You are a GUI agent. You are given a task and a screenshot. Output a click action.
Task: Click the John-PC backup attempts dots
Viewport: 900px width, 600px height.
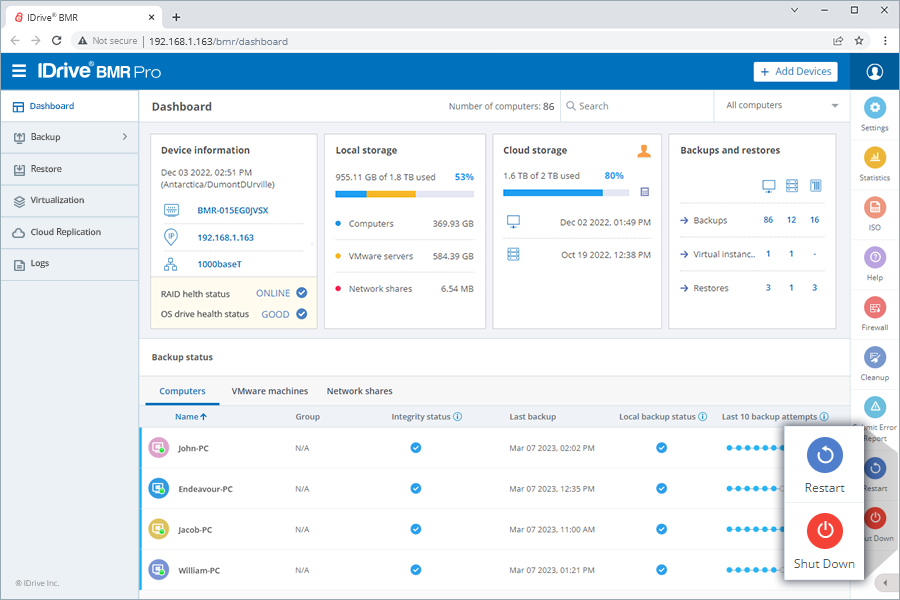point(755,448)
